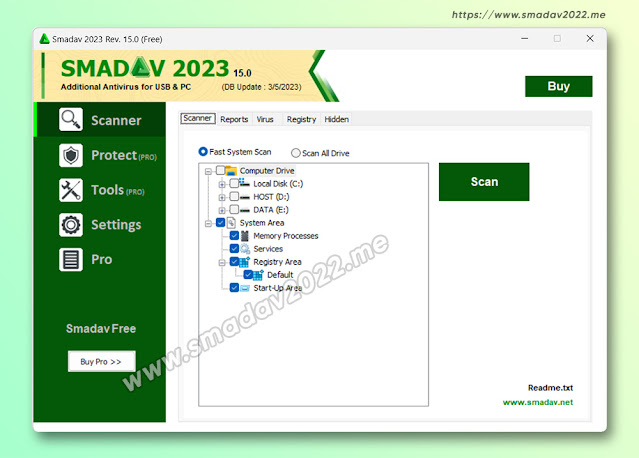The width and height of the screenshot is (639, 458).
Task: Switch to the Scanner tab
Action: (x=198, y=118)
